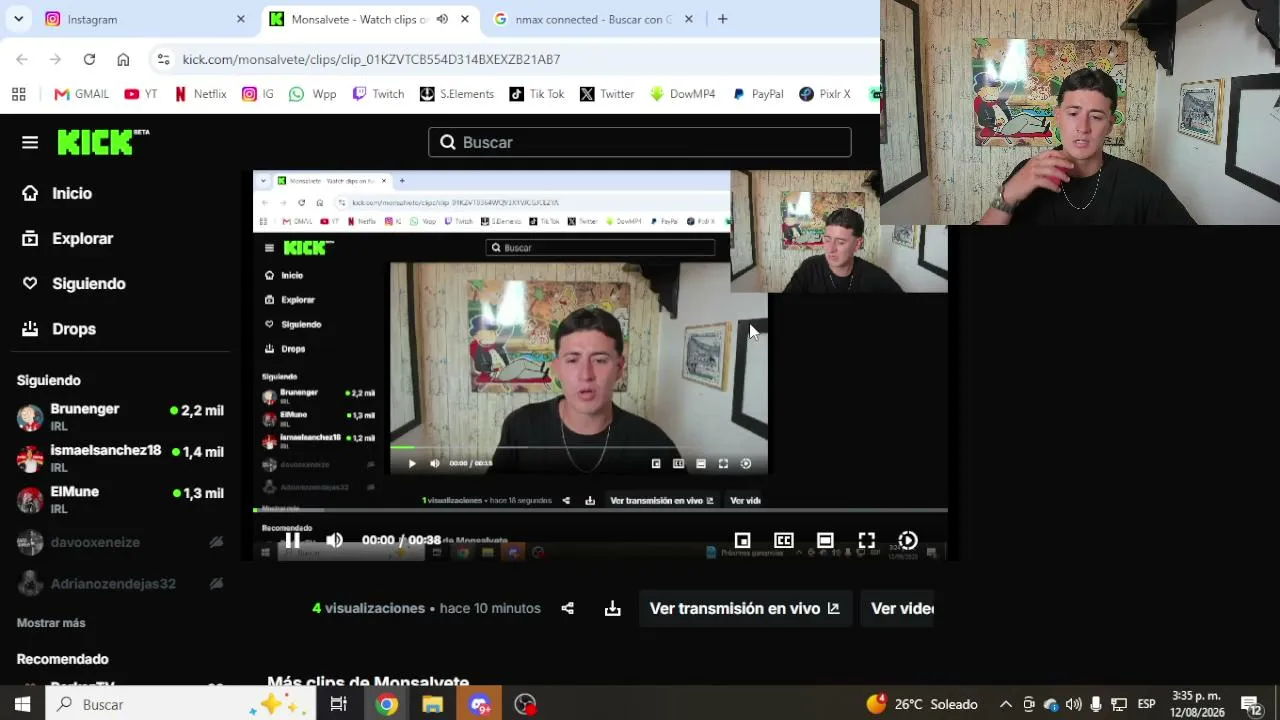Screen dimensions: 1280x720
Task: Open the Twitter X bookmark
Action: point(607,94)
